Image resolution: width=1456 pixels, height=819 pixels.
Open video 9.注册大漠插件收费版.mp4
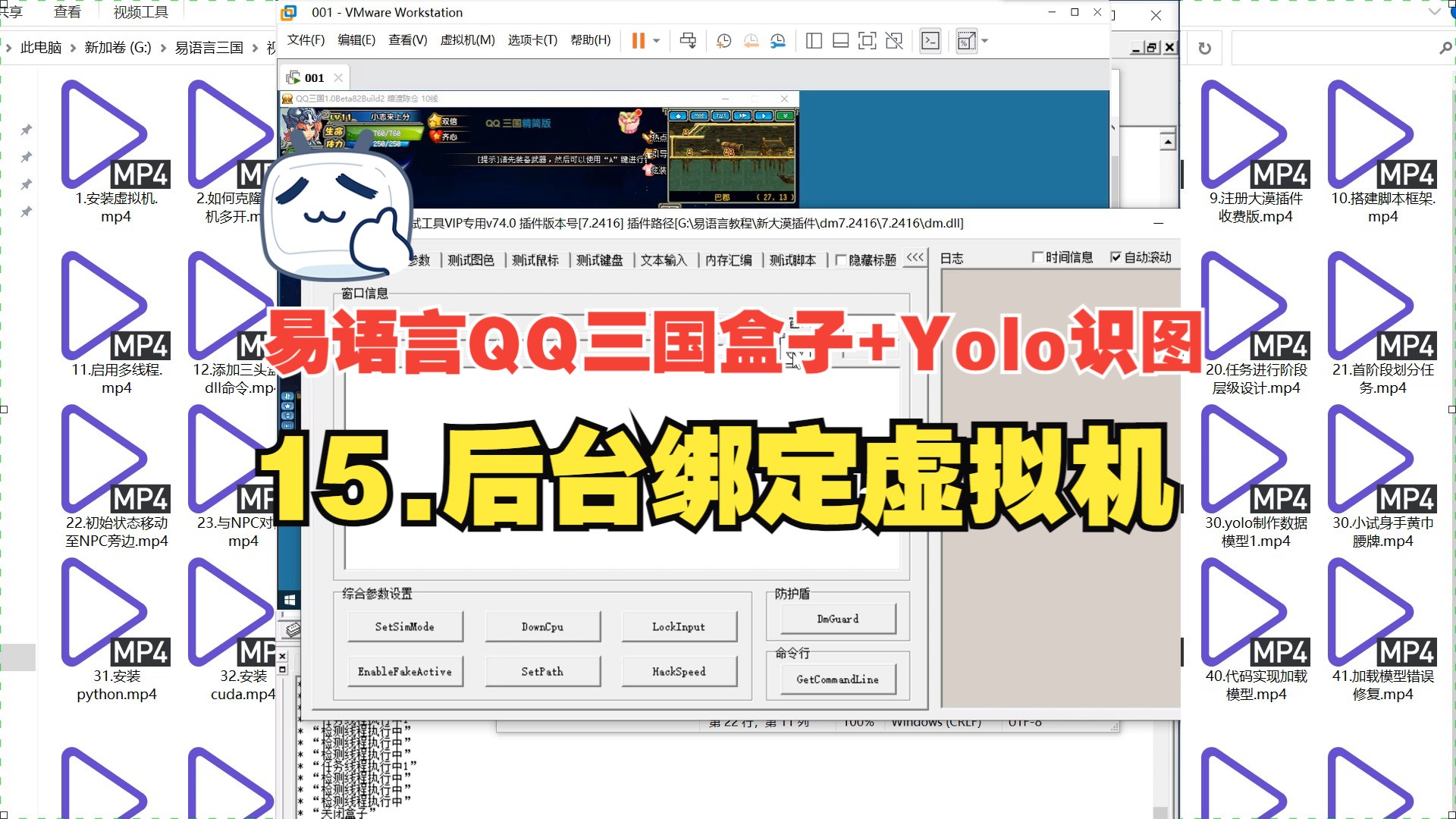tap(1256, 152)
